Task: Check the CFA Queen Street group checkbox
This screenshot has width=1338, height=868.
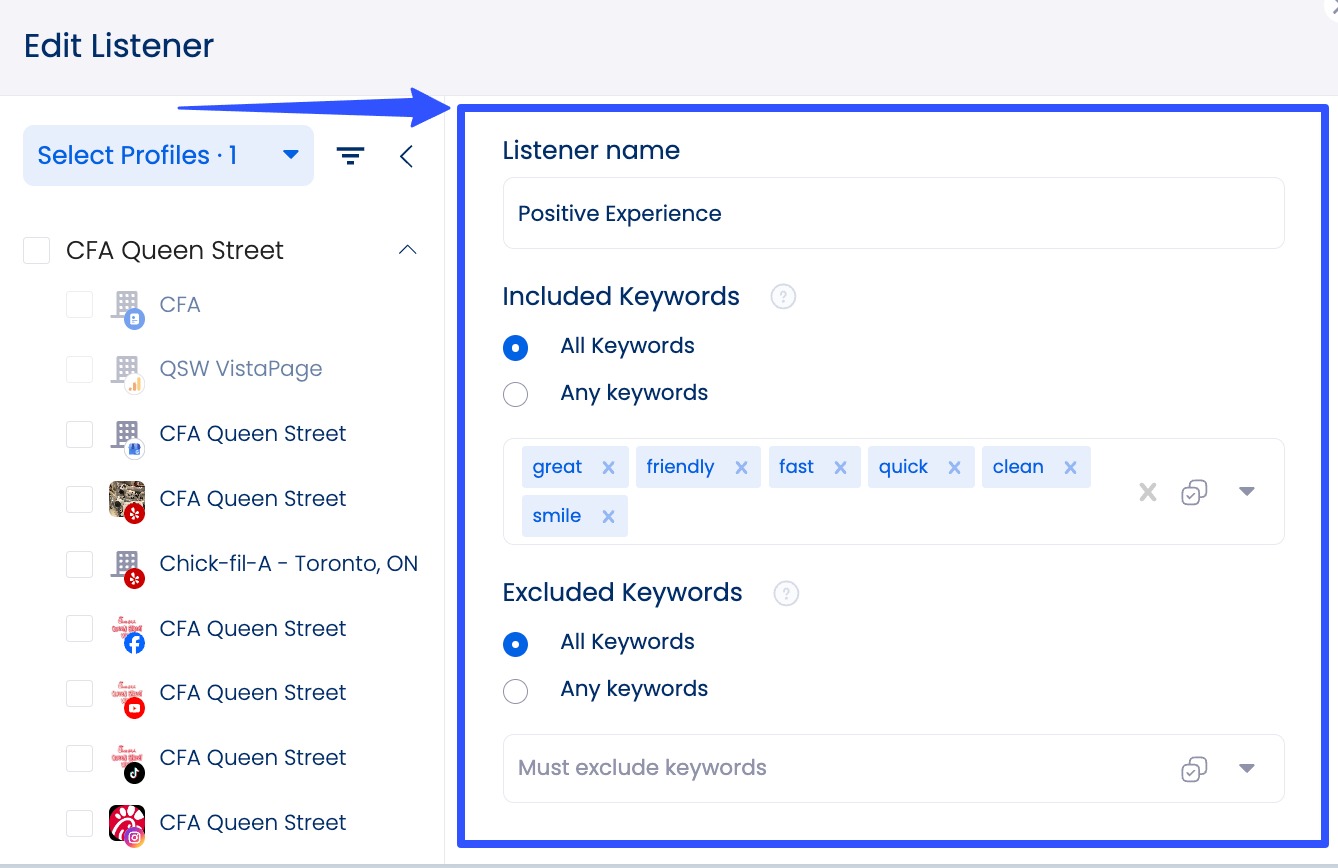Action: click(x=37, y=250)
